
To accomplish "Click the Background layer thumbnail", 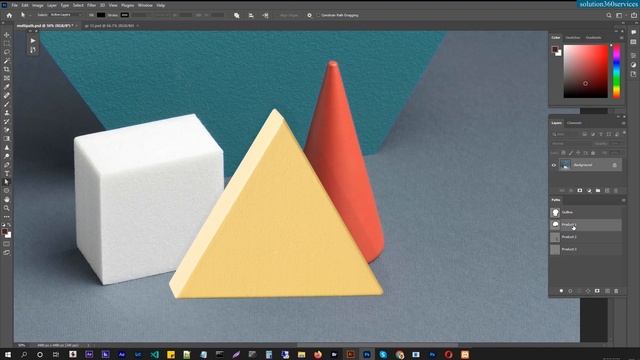I will click(565, 165).
